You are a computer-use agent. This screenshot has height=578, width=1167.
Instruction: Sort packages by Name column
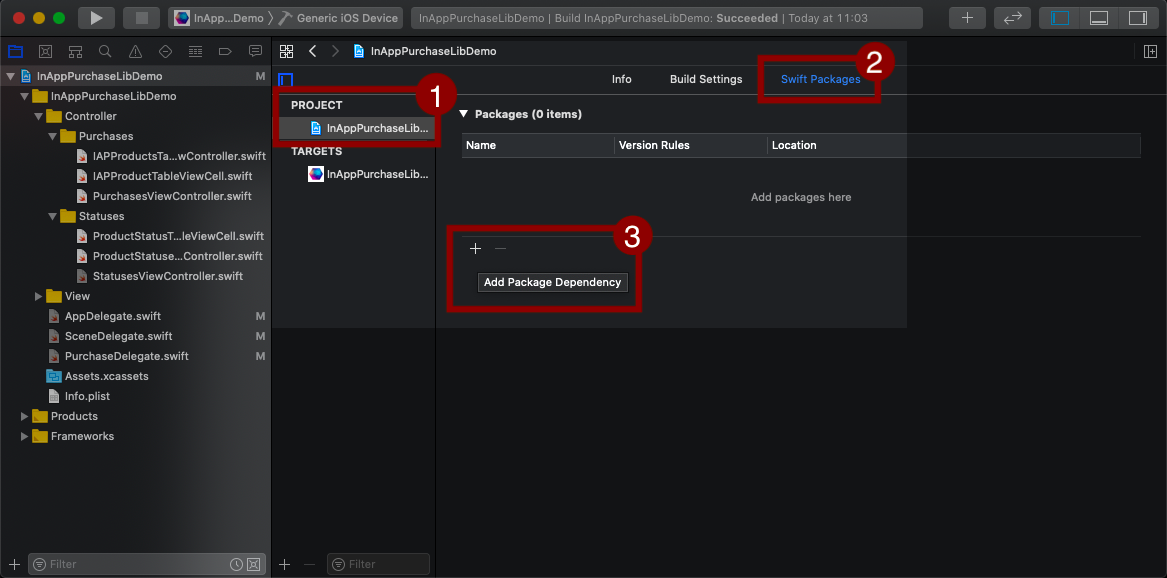pos(538,146)
